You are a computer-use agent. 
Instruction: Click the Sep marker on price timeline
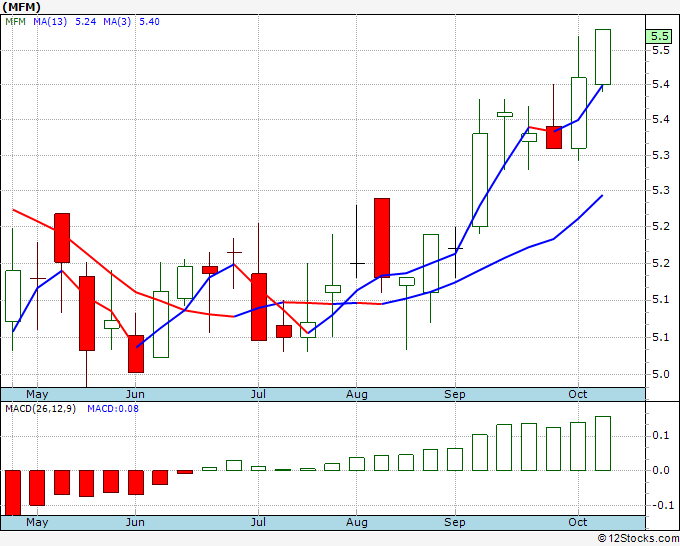(x=454, y=394)
